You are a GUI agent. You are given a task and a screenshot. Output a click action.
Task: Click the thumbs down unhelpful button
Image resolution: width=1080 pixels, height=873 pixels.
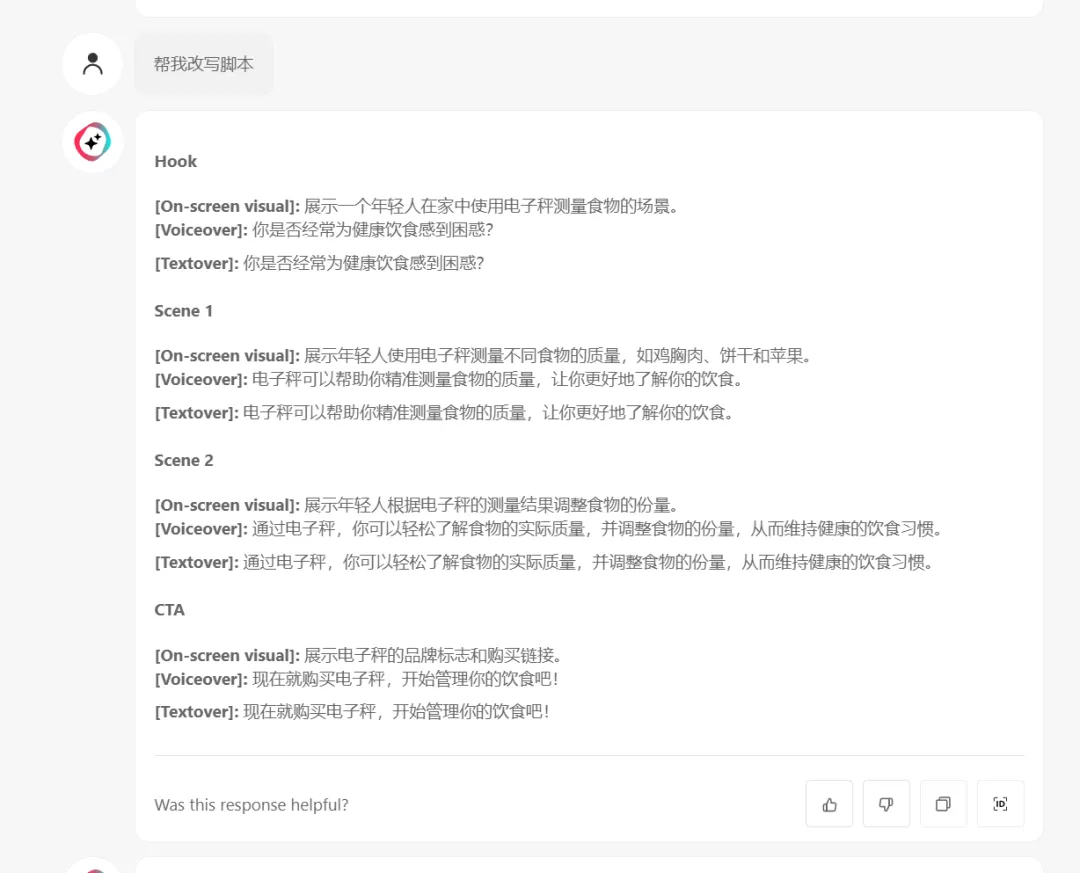point(886,803)
